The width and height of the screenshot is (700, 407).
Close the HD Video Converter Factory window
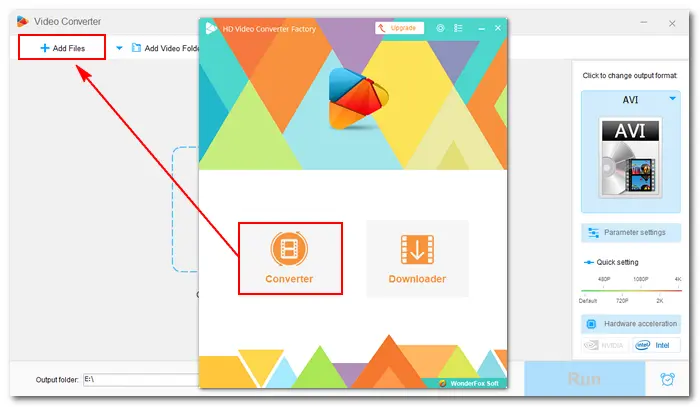(x=498, y=28)
